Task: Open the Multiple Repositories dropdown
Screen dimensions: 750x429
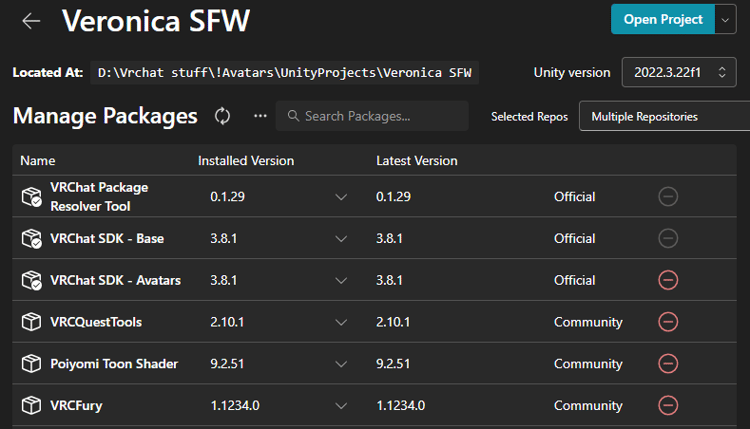Action: click(x=664, y=116)
